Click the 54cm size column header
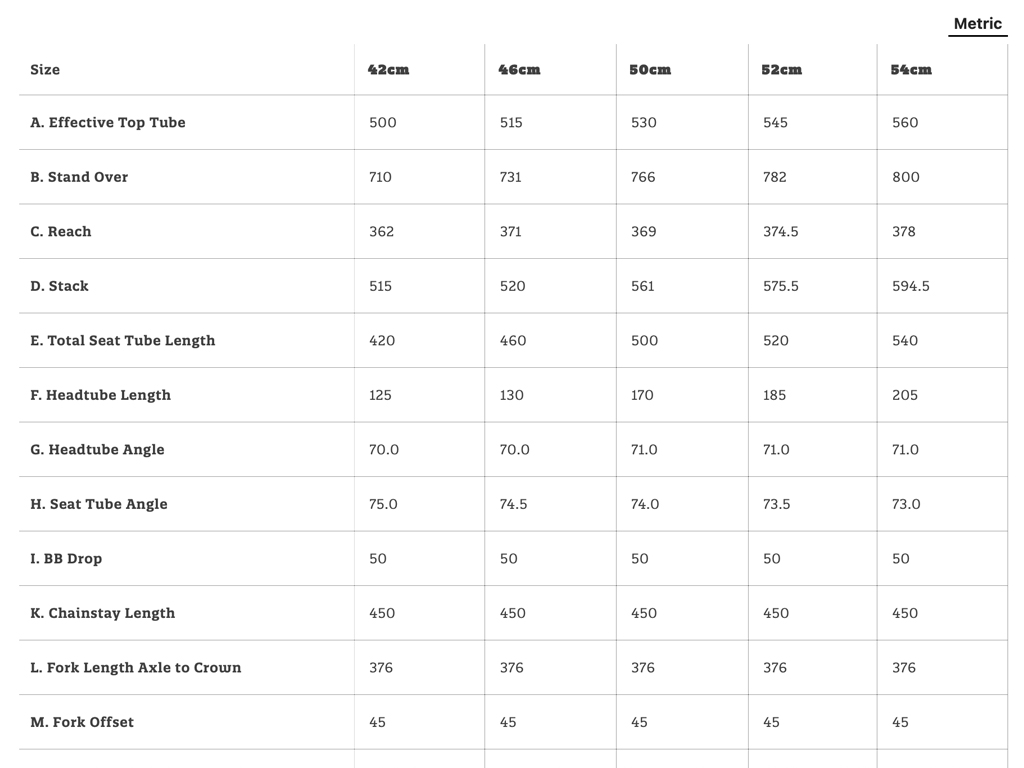The image size is (1024, 768). point(911,70)
